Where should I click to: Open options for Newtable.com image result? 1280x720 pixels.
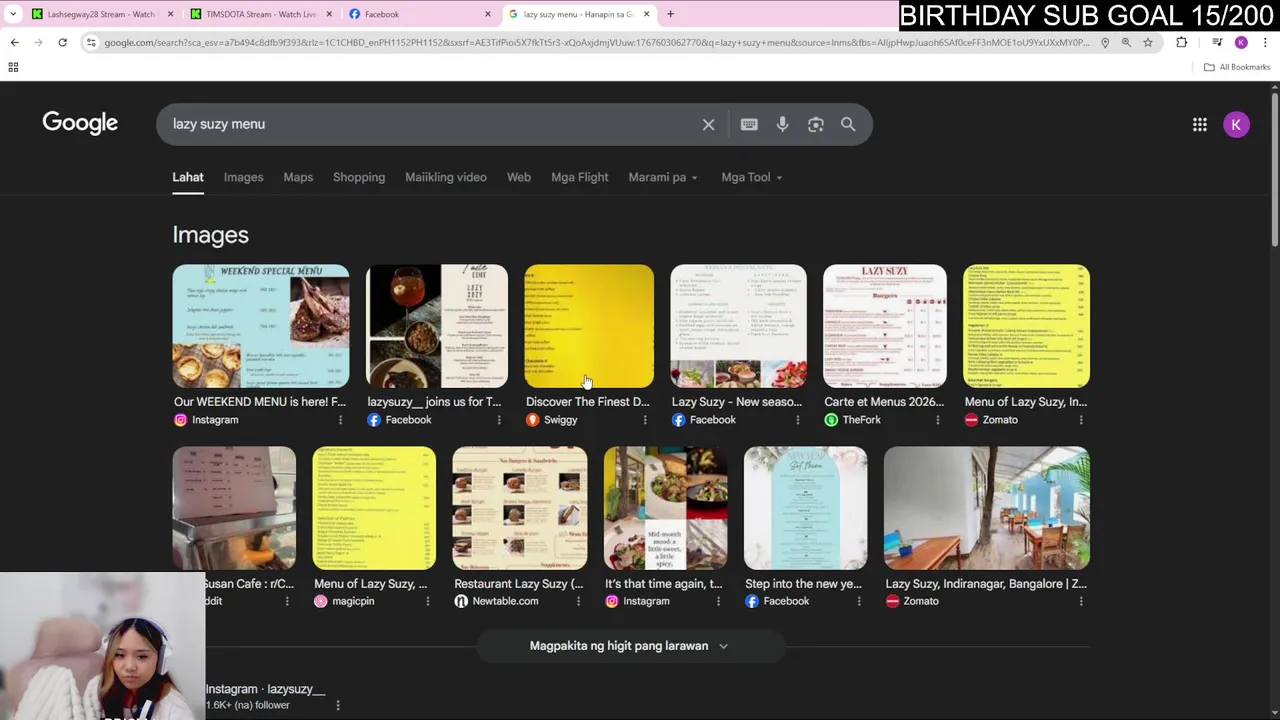tap(578, 601)
